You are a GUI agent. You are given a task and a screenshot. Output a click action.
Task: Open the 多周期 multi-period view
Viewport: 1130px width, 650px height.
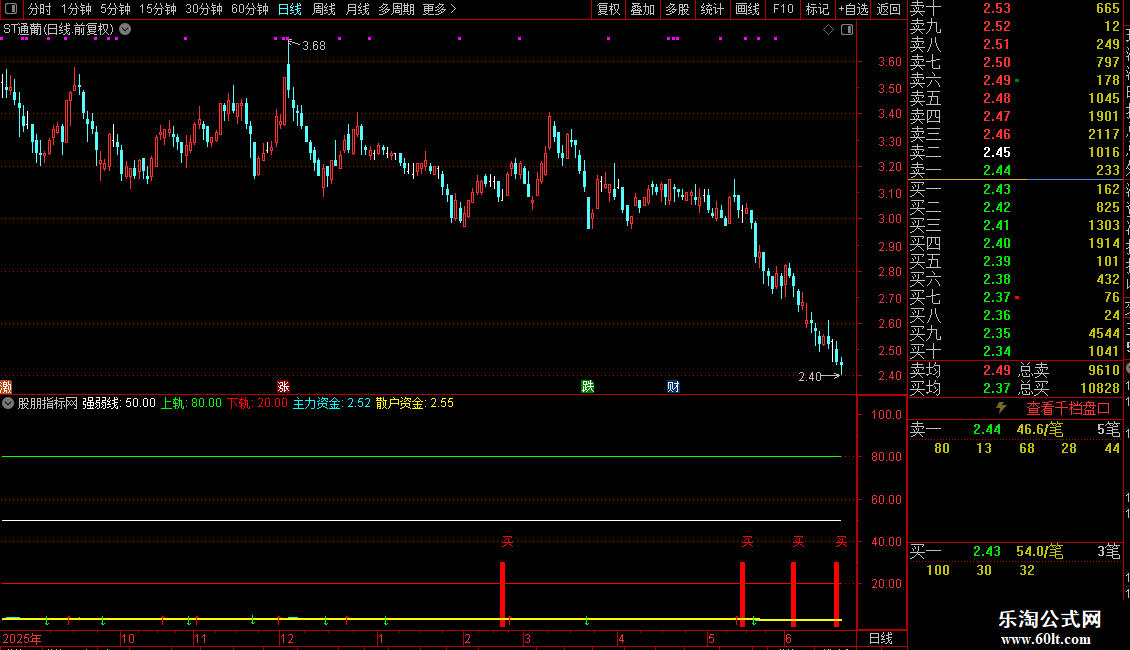[x=396, y=9]
